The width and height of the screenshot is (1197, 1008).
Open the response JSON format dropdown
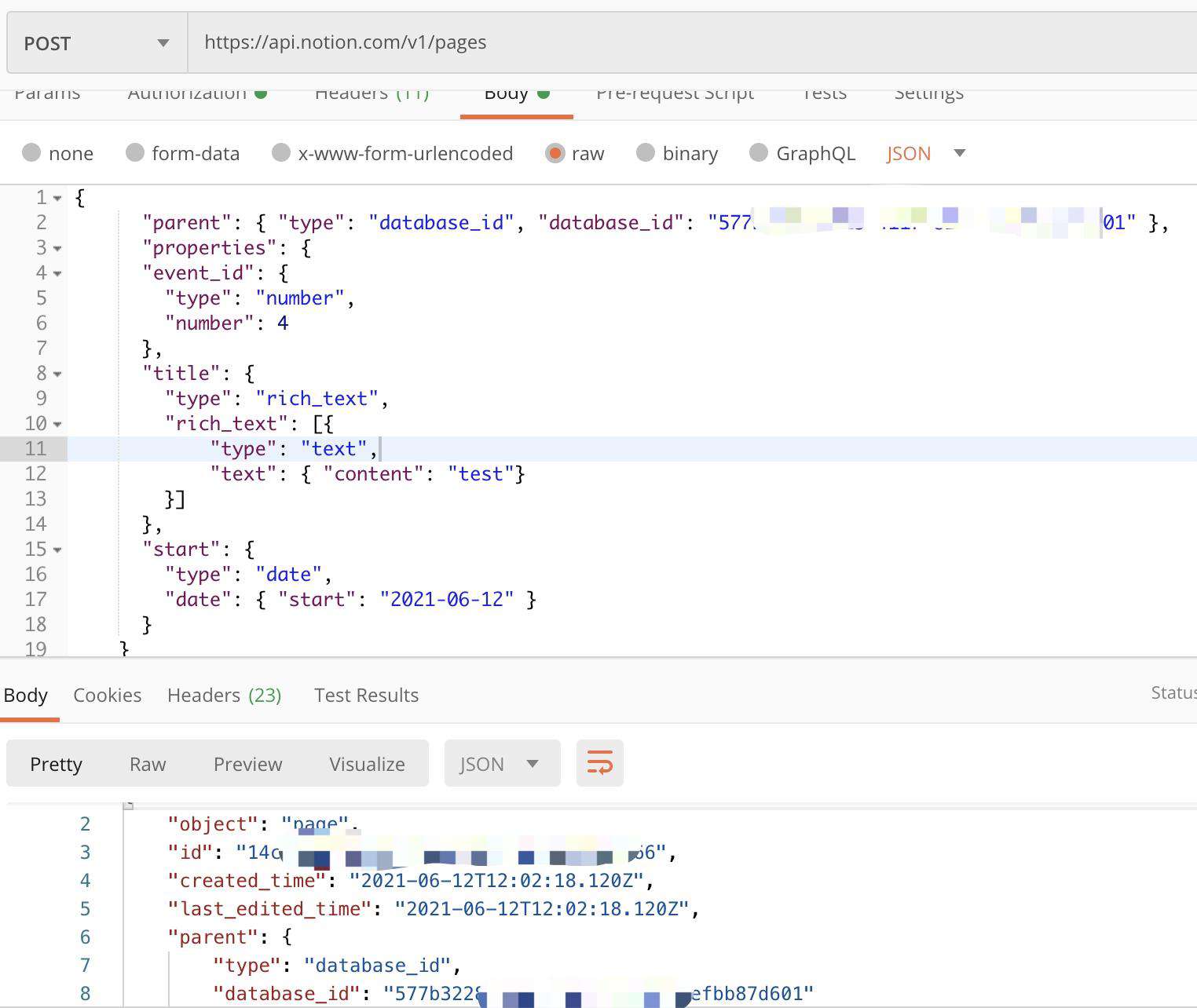pos(503,763)
